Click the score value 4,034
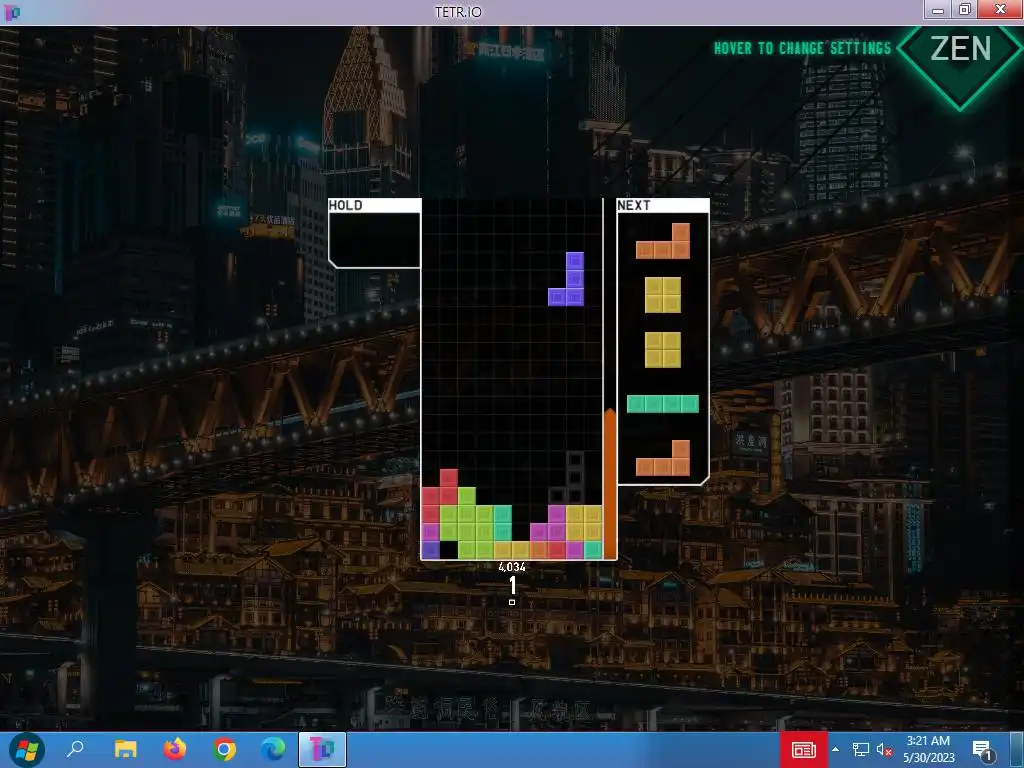Viewport: 1024px width, 768px height. pos(511,567)
